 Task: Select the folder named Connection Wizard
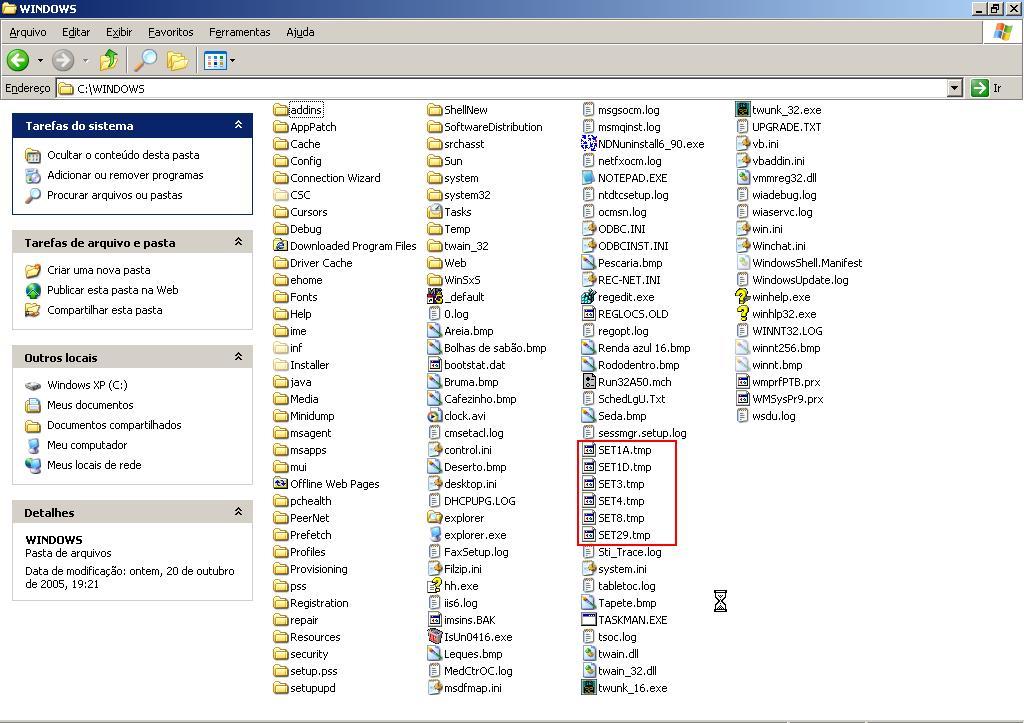click(x=335, y=178)
